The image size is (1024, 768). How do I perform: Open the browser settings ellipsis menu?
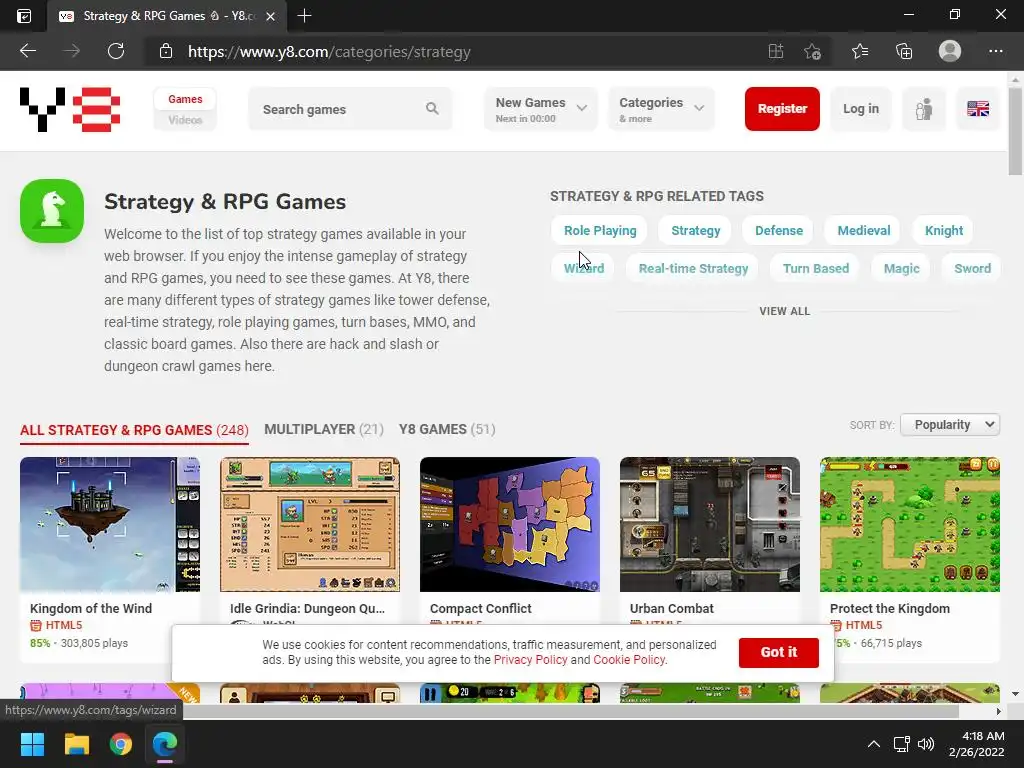[x=995, y=51]
